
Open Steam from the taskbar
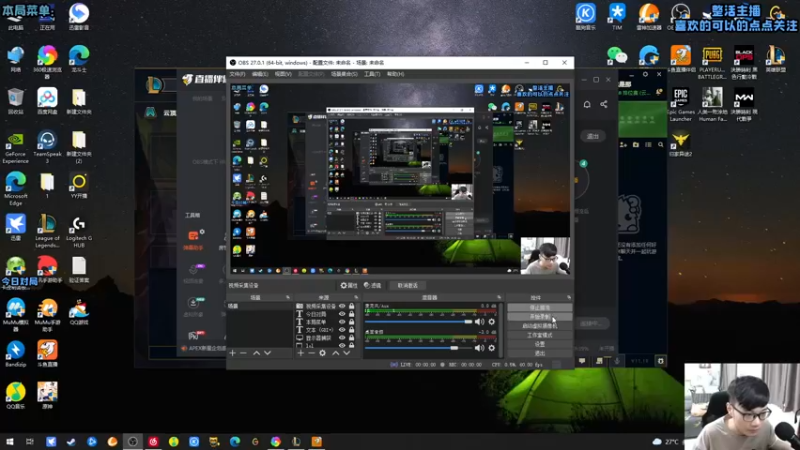[x=71, y=441]
